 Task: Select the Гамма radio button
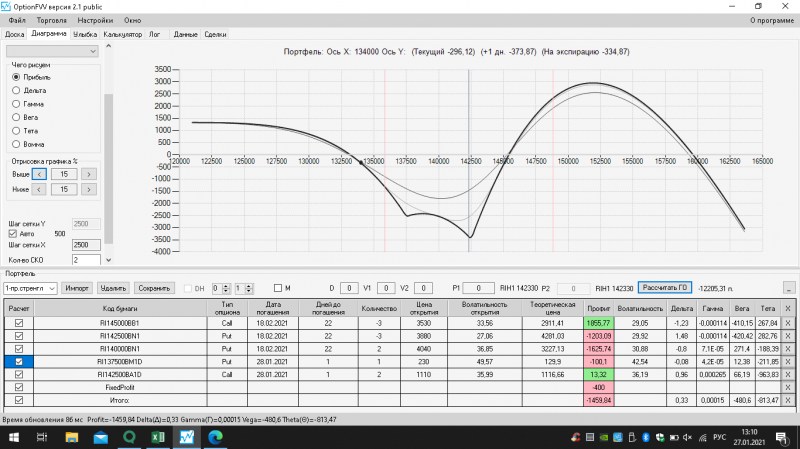point(16,104)
